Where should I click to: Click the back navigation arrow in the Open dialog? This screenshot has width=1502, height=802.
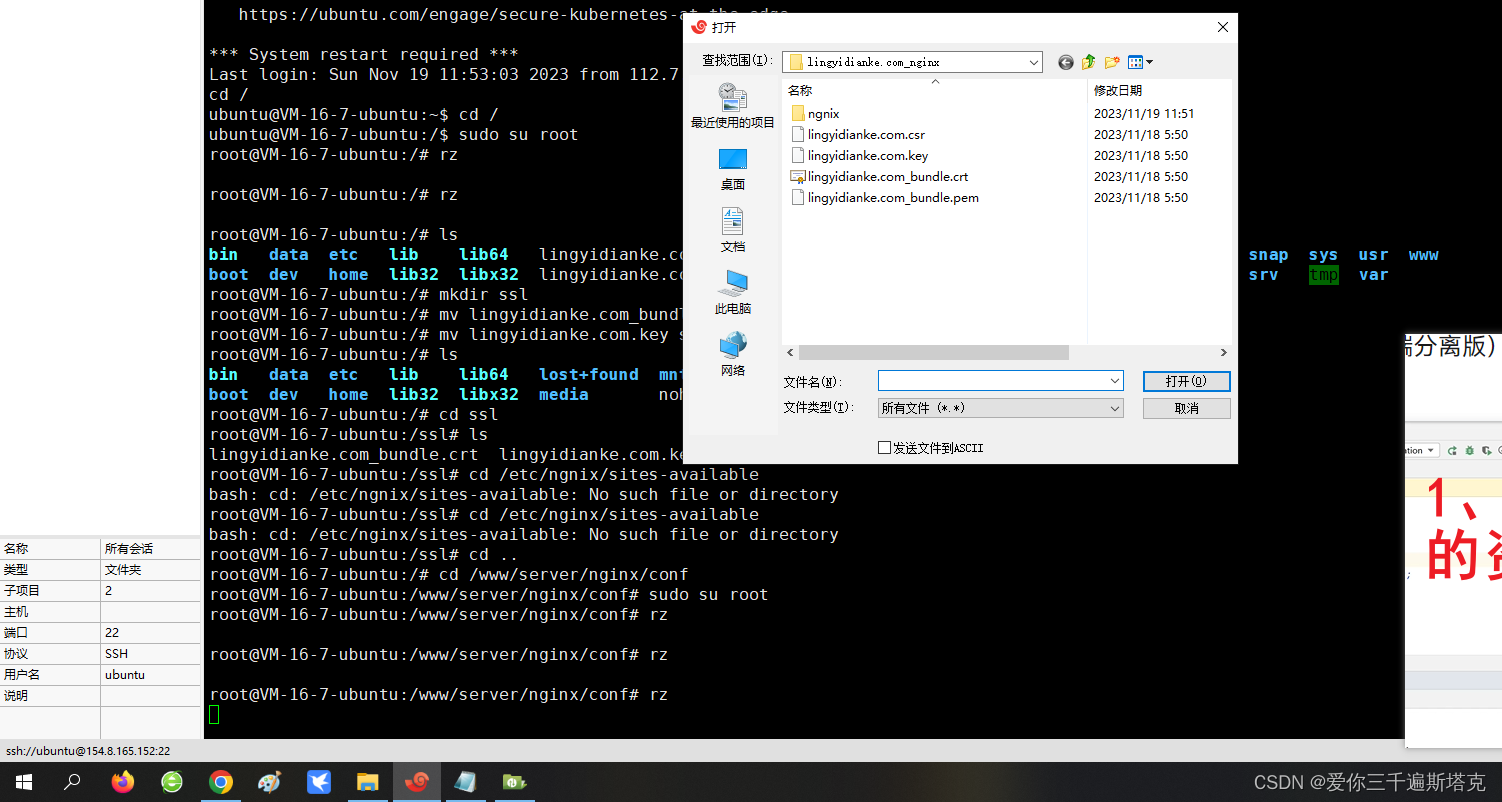click(x=1065, y=62)
